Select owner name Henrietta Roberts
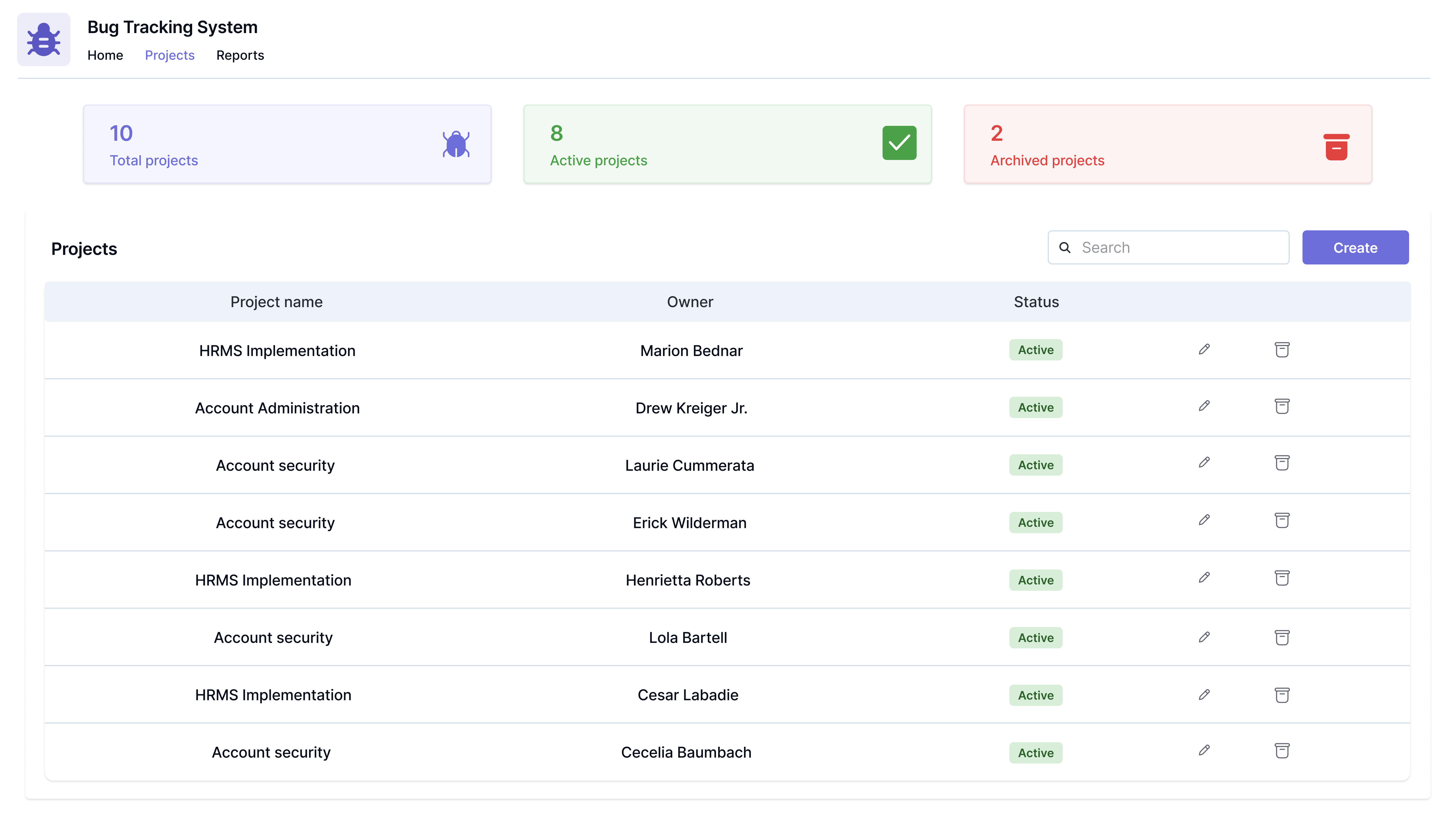The width and height of the screenshot is (1456, 819). point(688,580)
